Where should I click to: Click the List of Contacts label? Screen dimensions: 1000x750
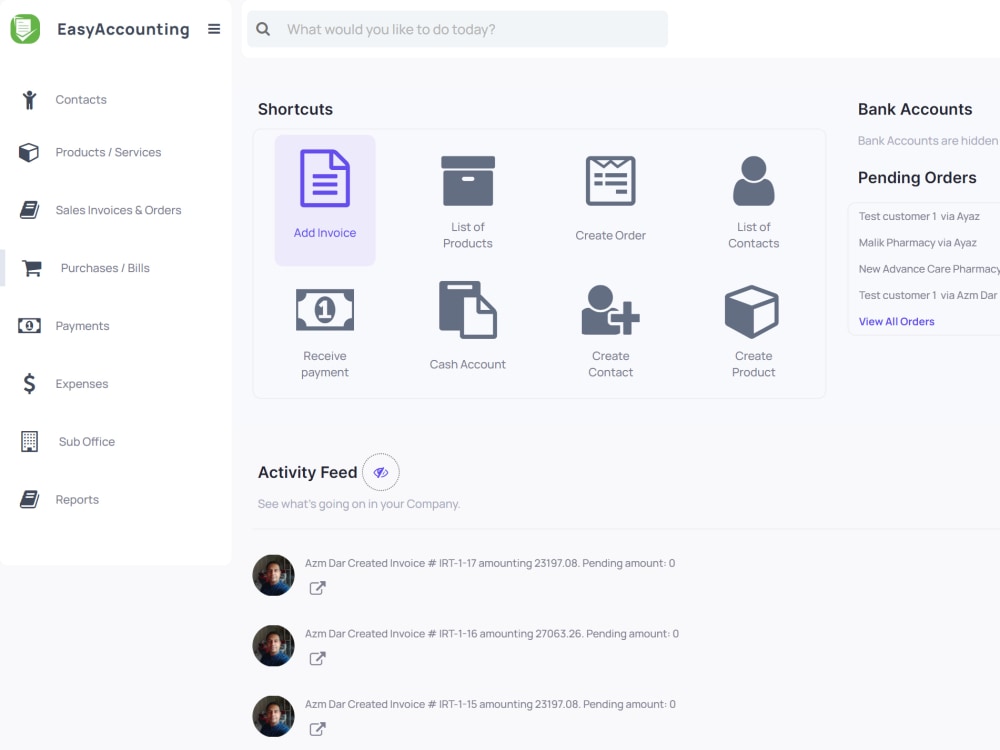753,235
